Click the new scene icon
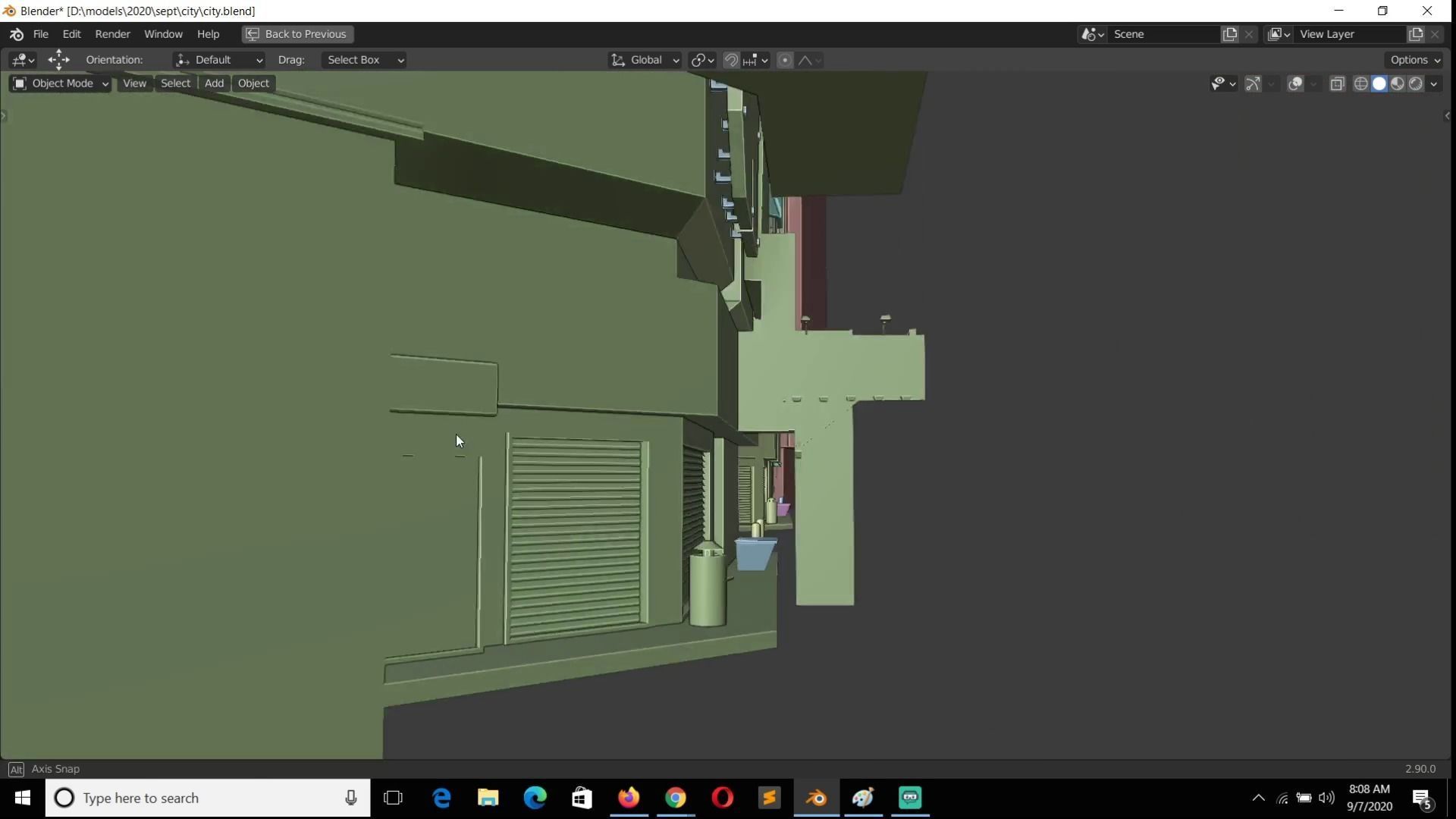 click(x=1230, y=34)
